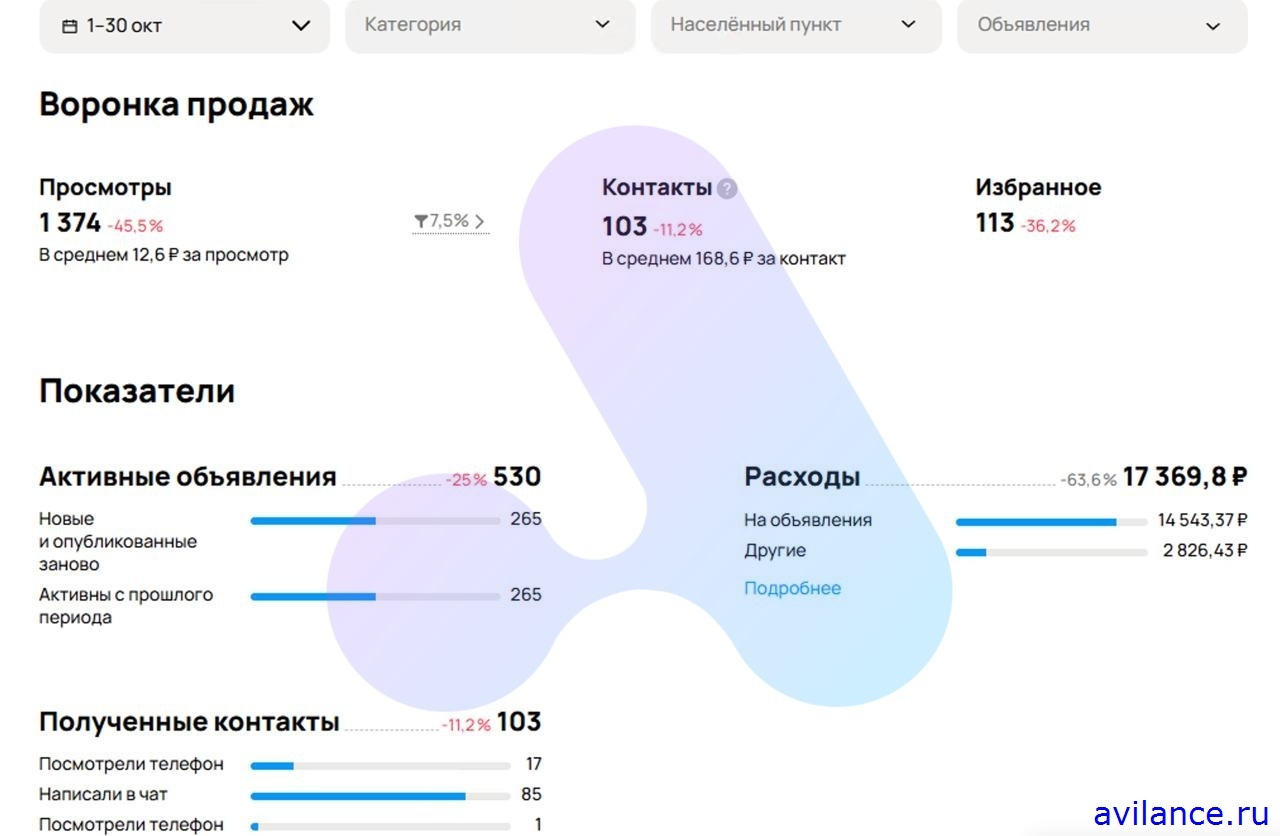
Task: Expand the Категория filter dropdown
Action: (x=490, y=26)
